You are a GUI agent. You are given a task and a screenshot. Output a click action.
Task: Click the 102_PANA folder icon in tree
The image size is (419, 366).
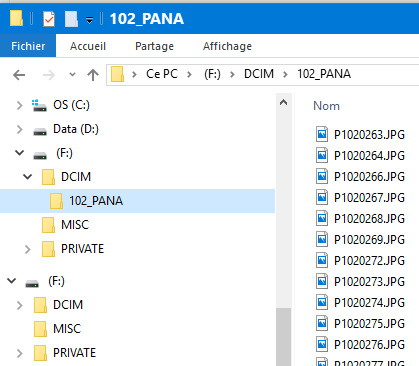[56, 201]
